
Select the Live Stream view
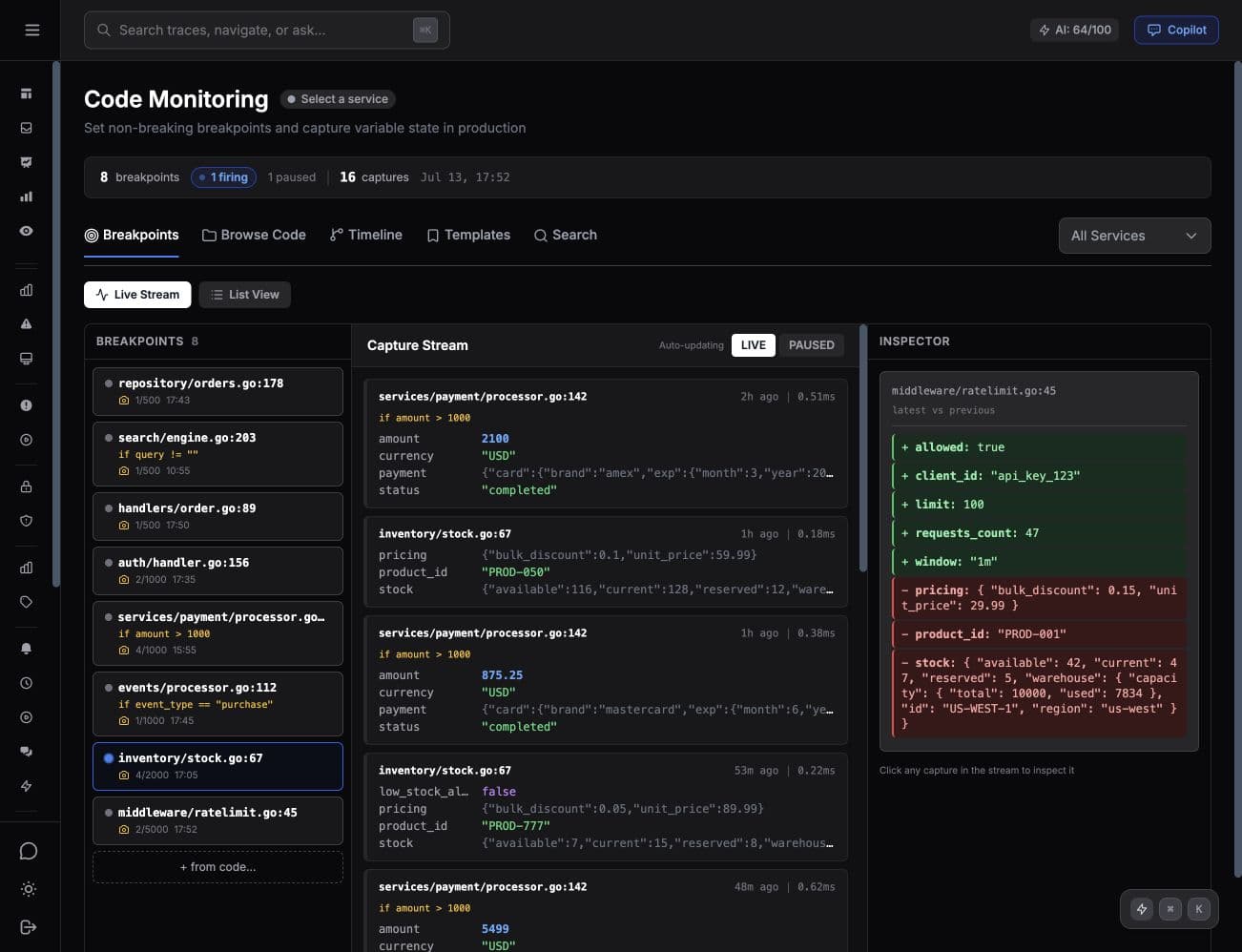137,295
